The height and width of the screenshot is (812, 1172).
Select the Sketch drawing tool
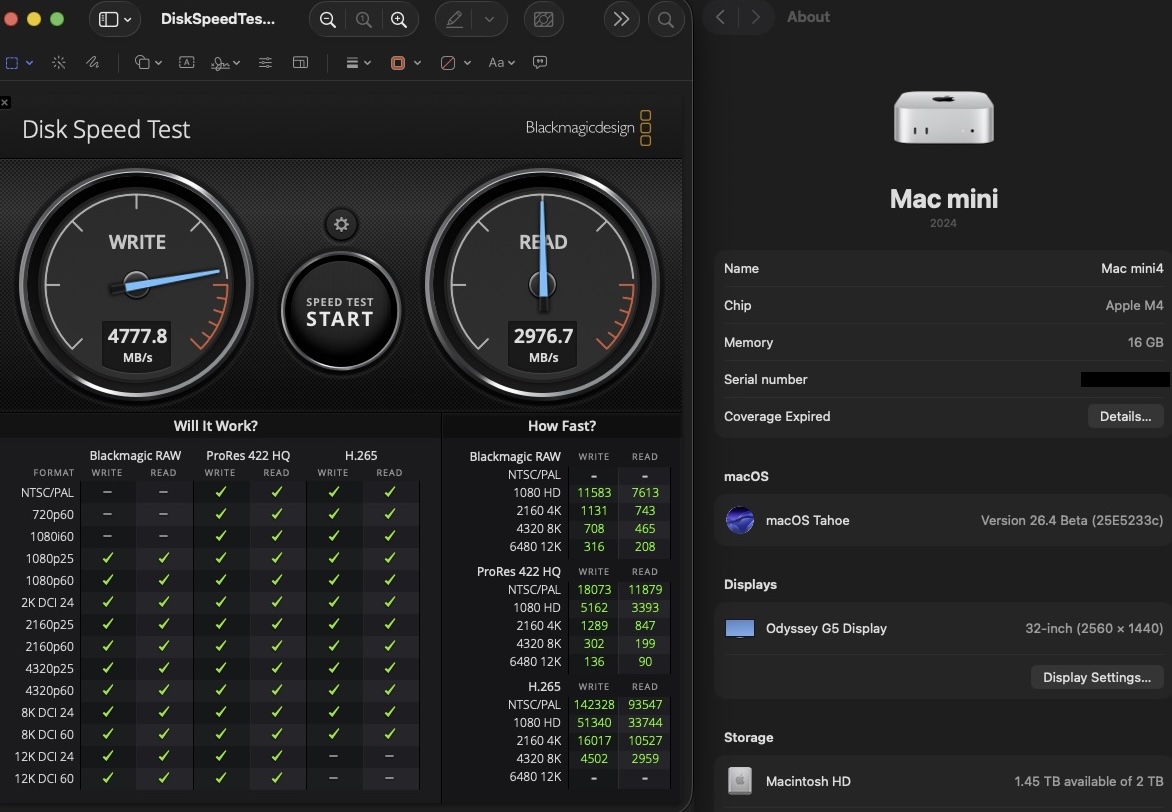click(x=92, y=63)
